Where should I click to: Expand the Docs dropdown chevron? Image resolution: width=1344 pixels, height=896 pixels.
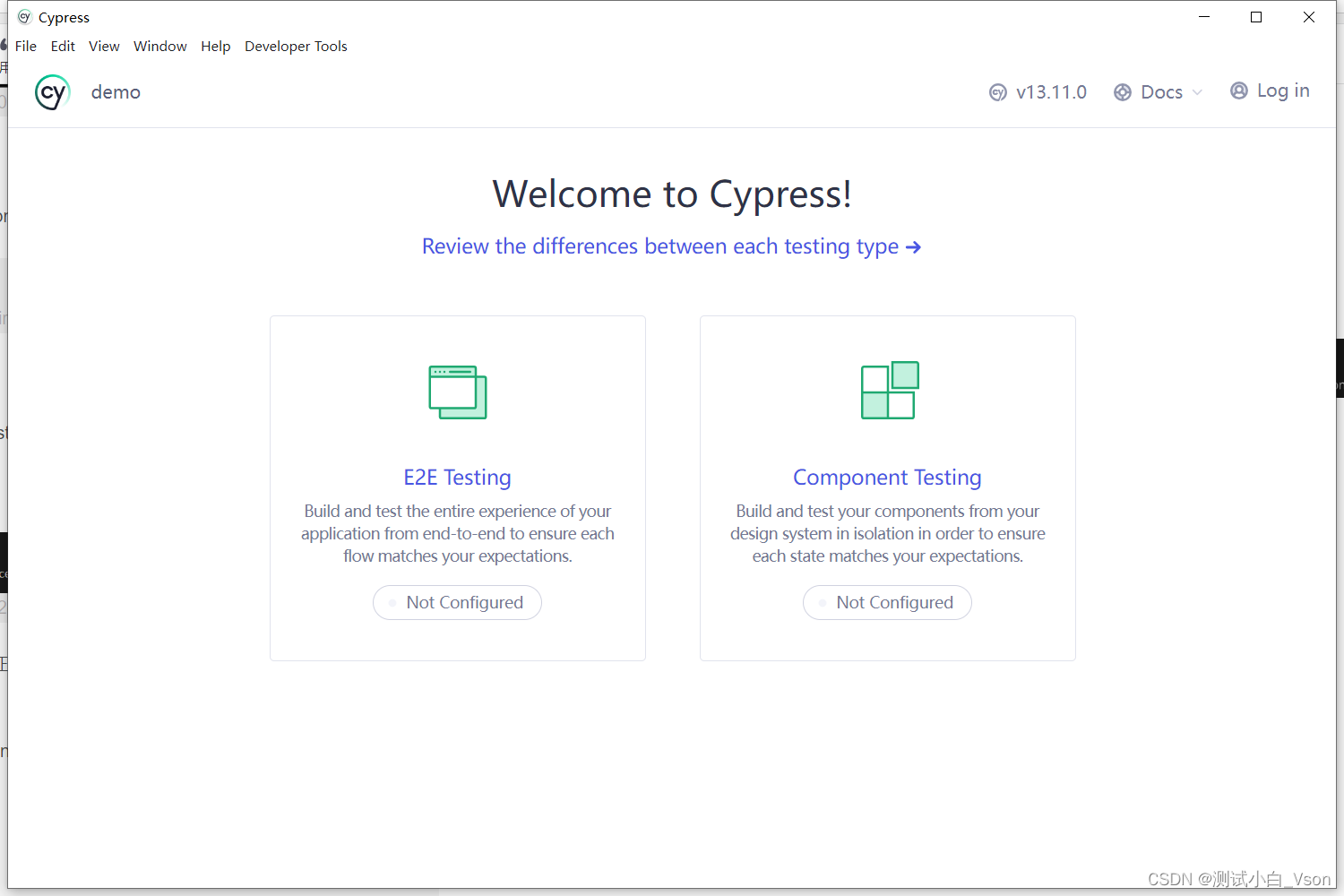1197,92
